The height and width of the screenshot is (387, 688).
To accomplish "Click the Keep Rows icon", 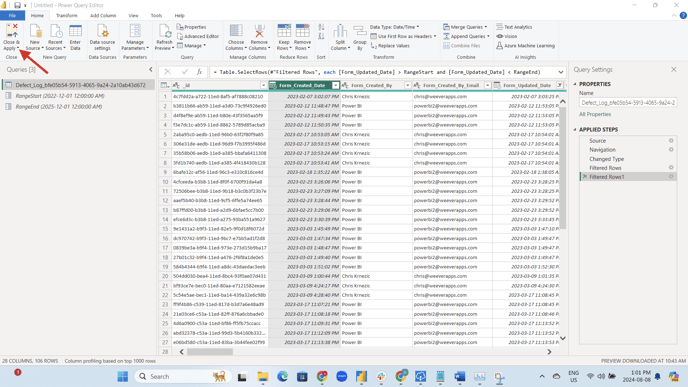I will coord(284,31).
